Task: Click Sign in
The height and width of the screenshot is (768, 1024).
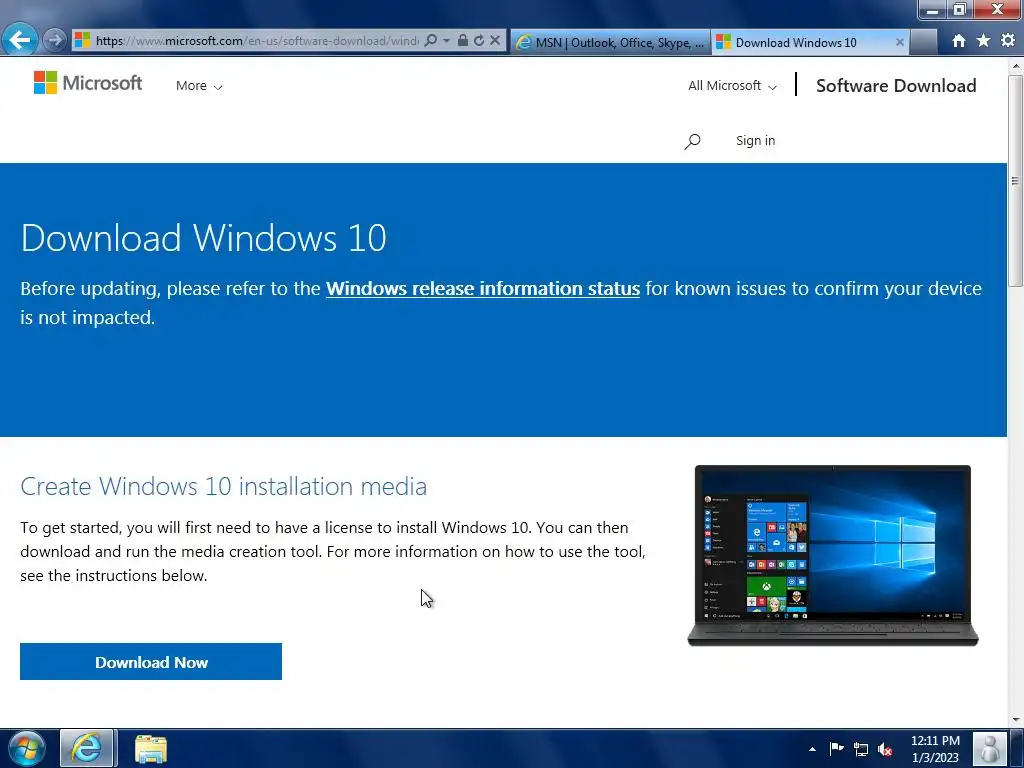Action: 756,140
